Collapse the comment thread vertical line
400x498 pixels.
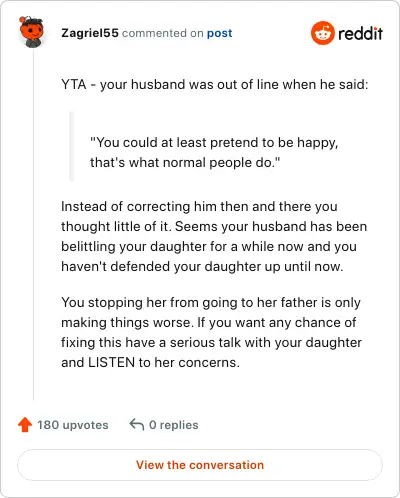[x=33, y=225]
